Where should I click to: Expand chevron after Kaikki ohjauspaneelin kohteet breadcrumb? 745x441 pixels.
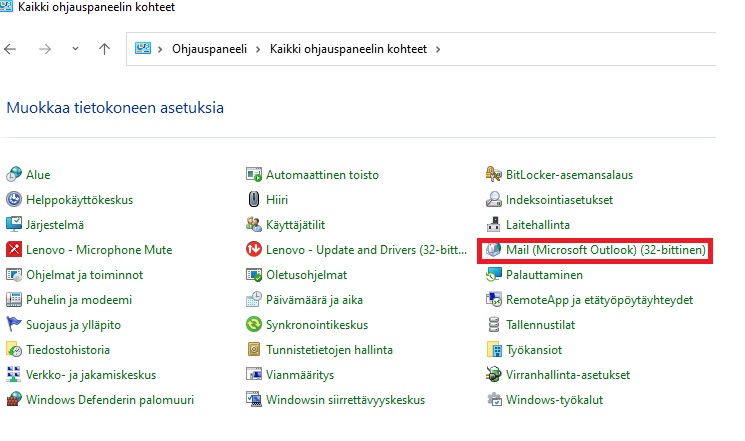pos(438,49)
